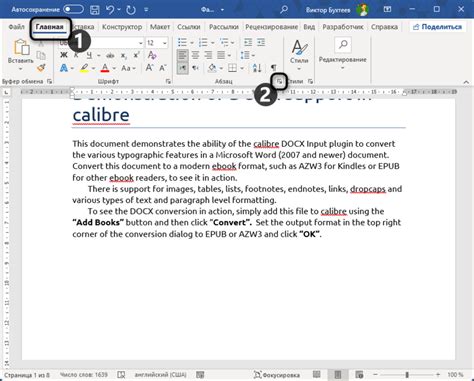Undo the last action
474x381 pixels.
point(110,10)
